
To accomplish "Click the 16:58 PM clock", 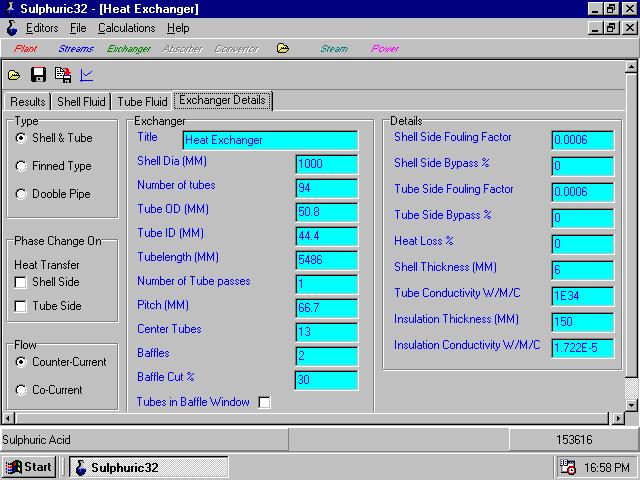I will (x=607, y=467).
